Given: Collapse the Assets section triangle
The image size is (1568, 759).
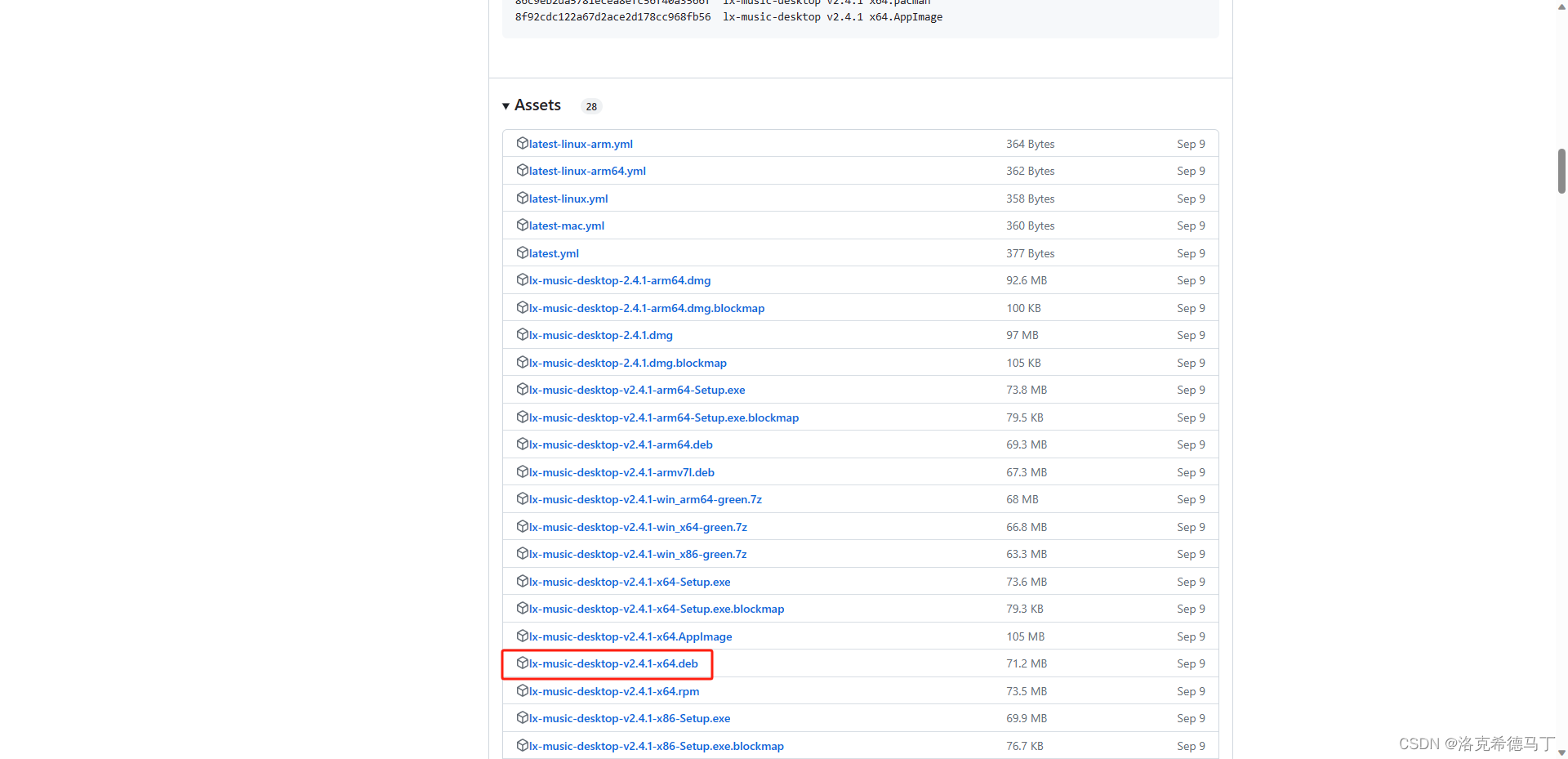Looking at the screenshot, I should coord(506,106).
